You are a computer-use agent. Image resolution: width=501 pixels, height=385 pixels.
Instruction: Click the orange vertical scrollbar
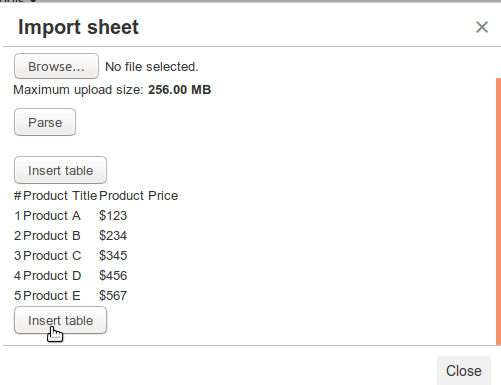[x=498, y=212]
